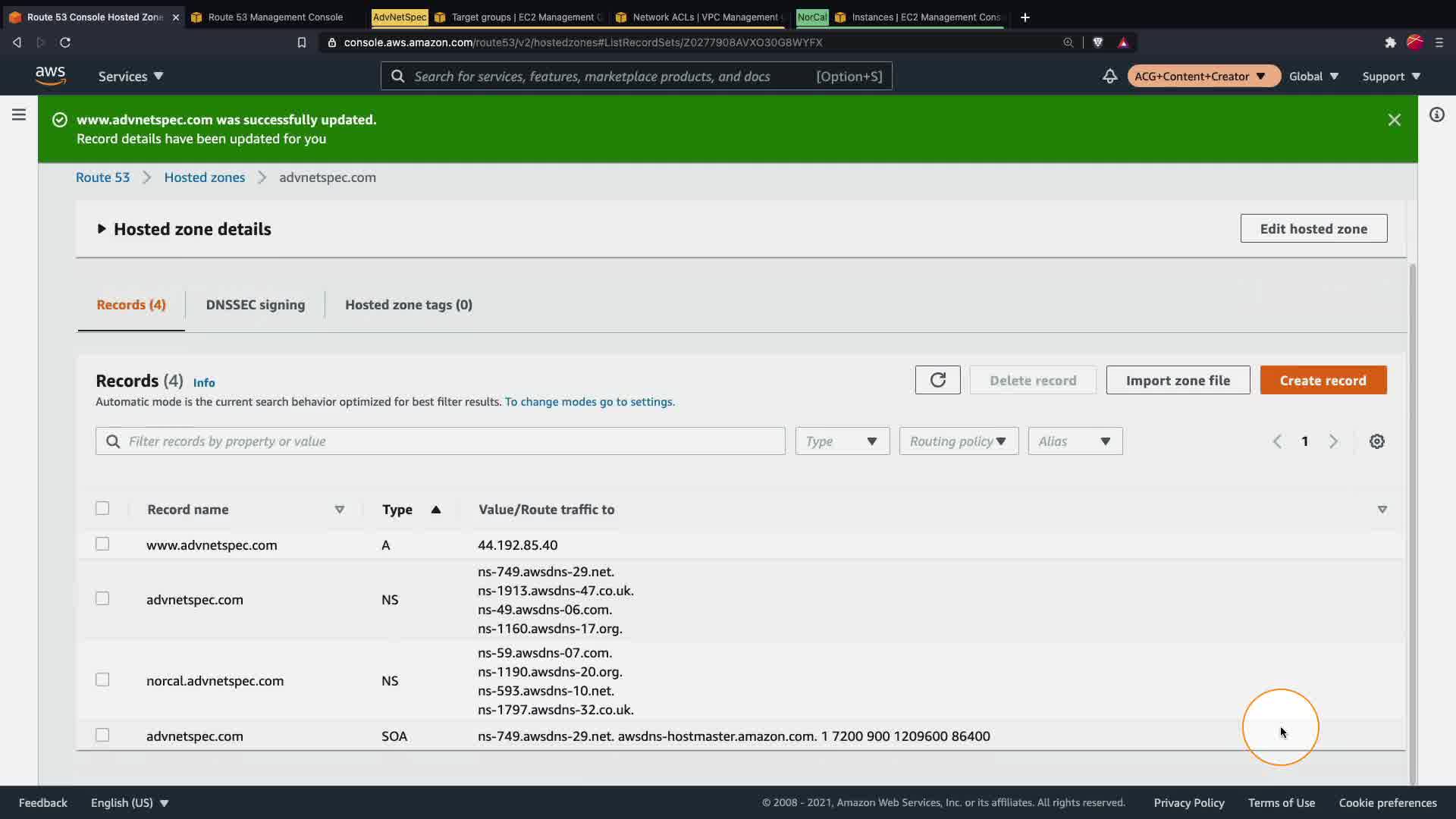
Task: Open the Type filter dropdown
Action: pos(842,441)
